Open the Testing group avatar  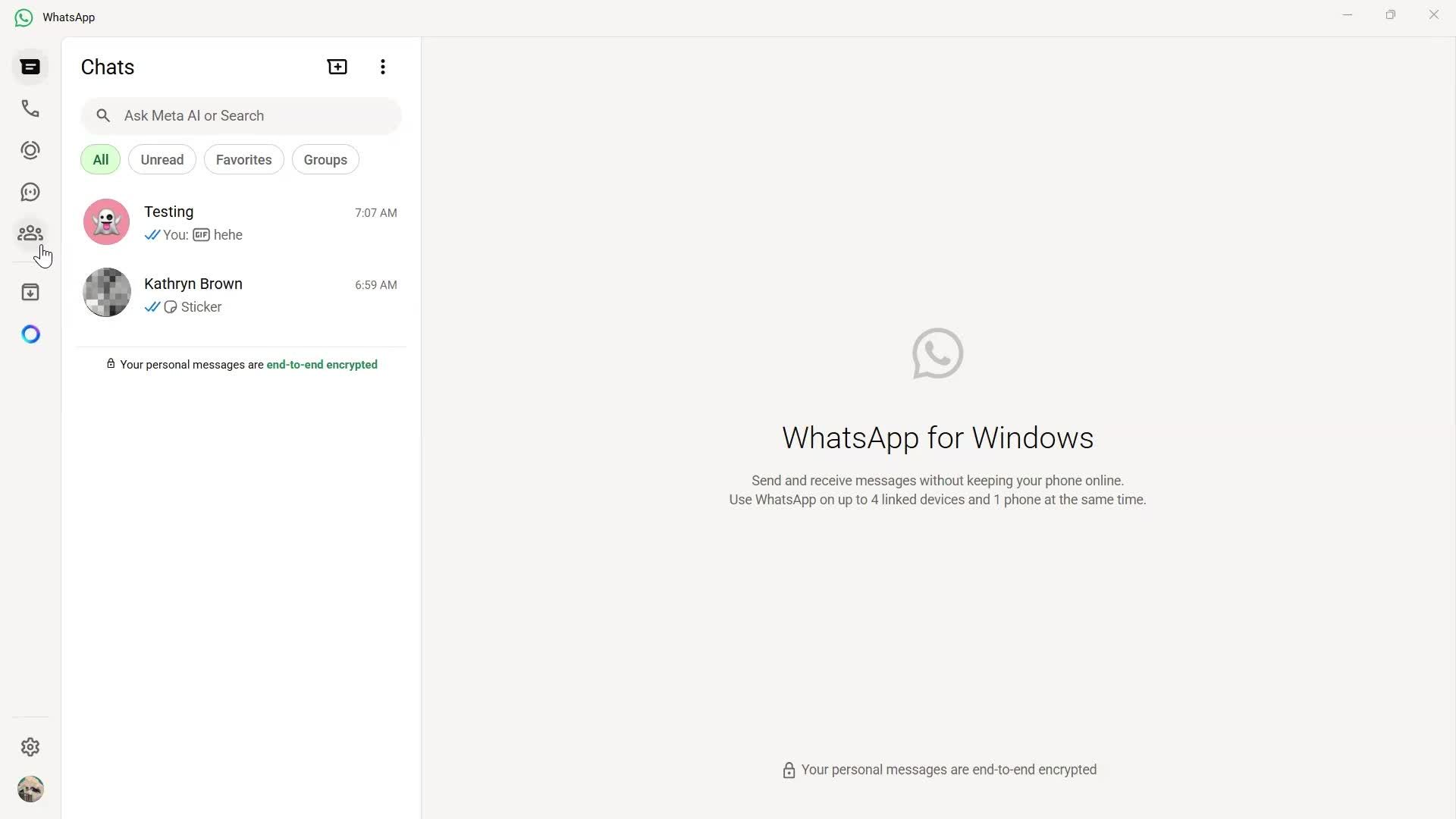click(x=106, y=221)
